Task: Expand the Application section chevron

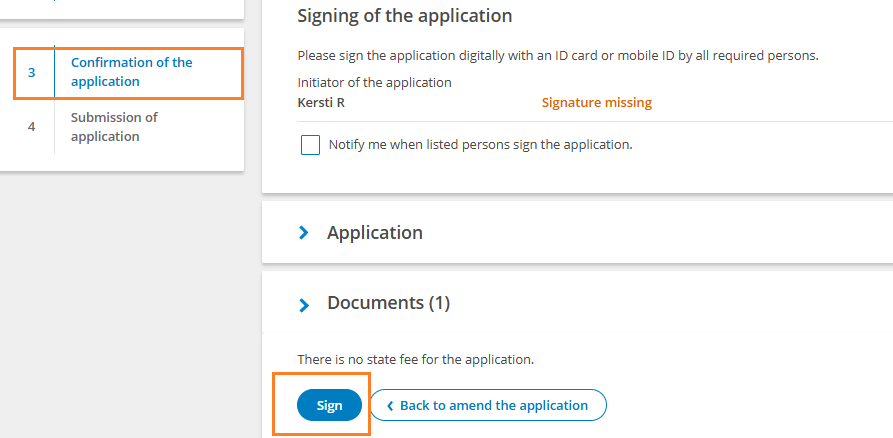Action: pos(304,232)
